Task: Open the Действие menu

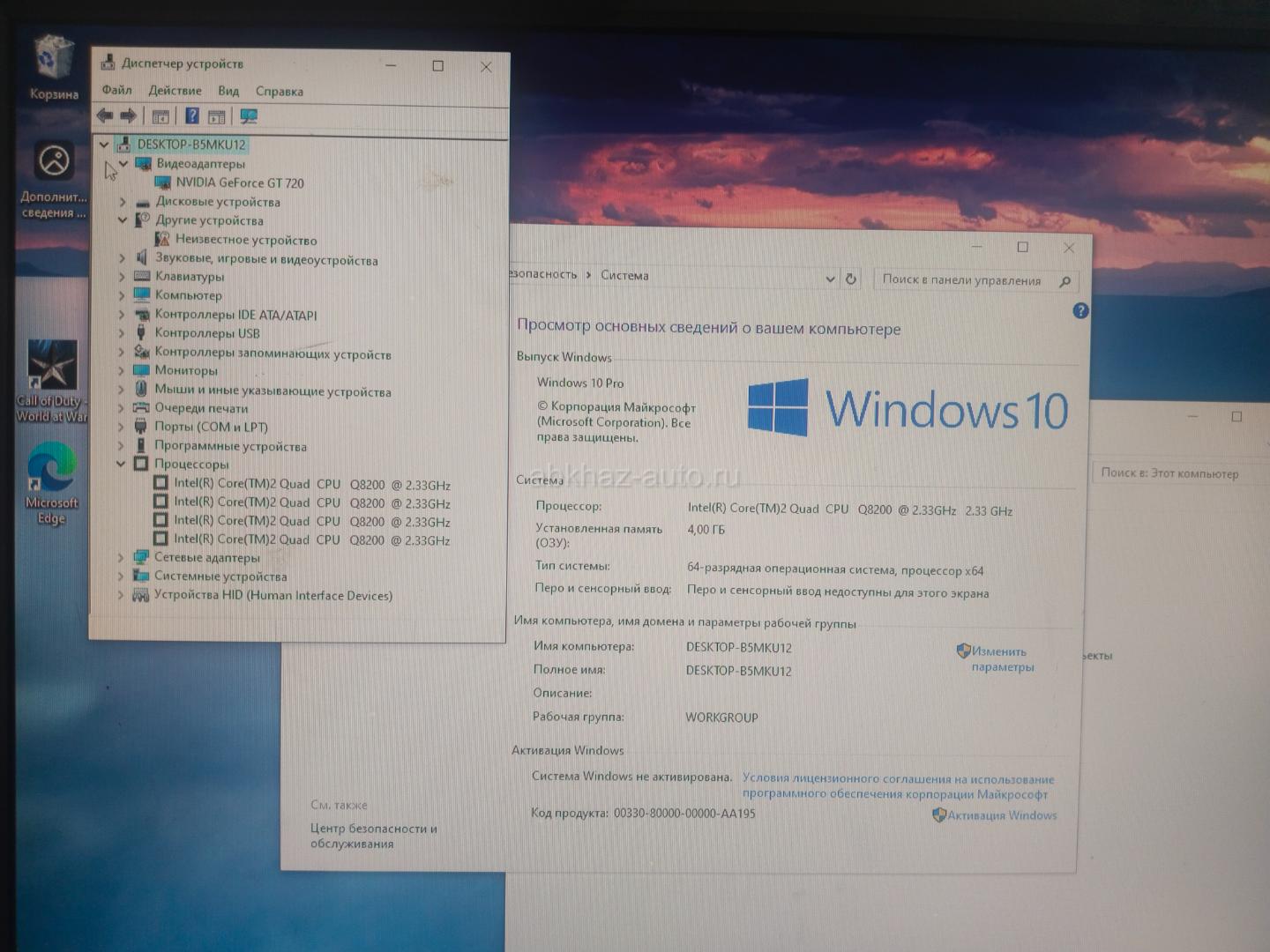Action: (x=175, y=91)
